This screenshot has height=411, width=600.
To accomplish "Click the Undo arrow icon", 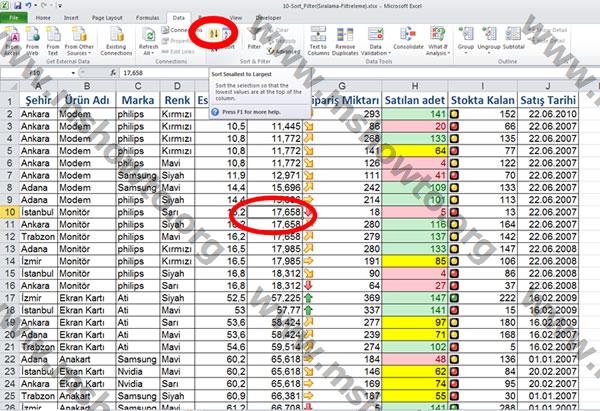I will [28, 5].
